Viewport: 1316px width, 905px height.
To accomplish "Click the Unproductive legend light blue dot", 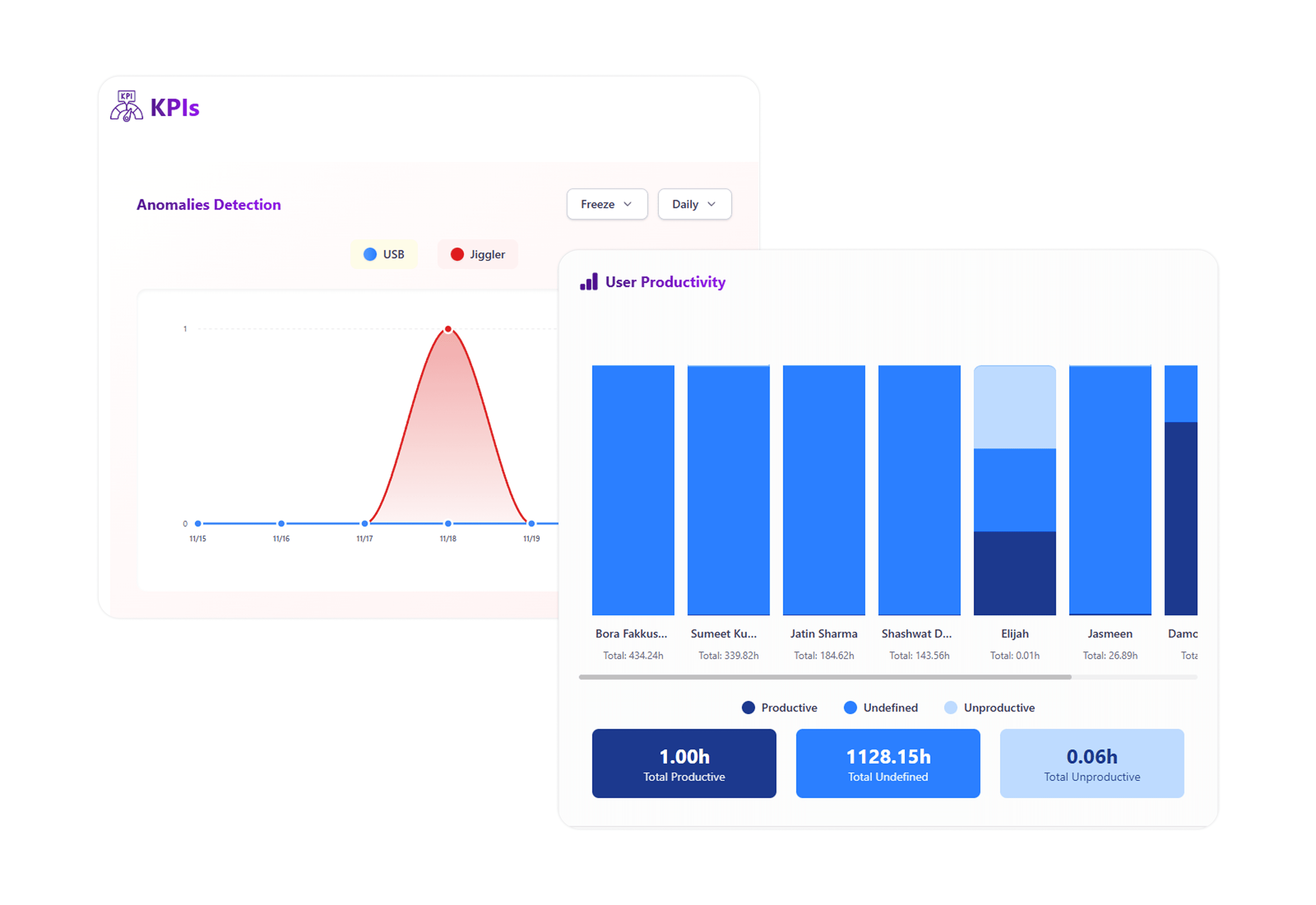I will click(950, 707).
